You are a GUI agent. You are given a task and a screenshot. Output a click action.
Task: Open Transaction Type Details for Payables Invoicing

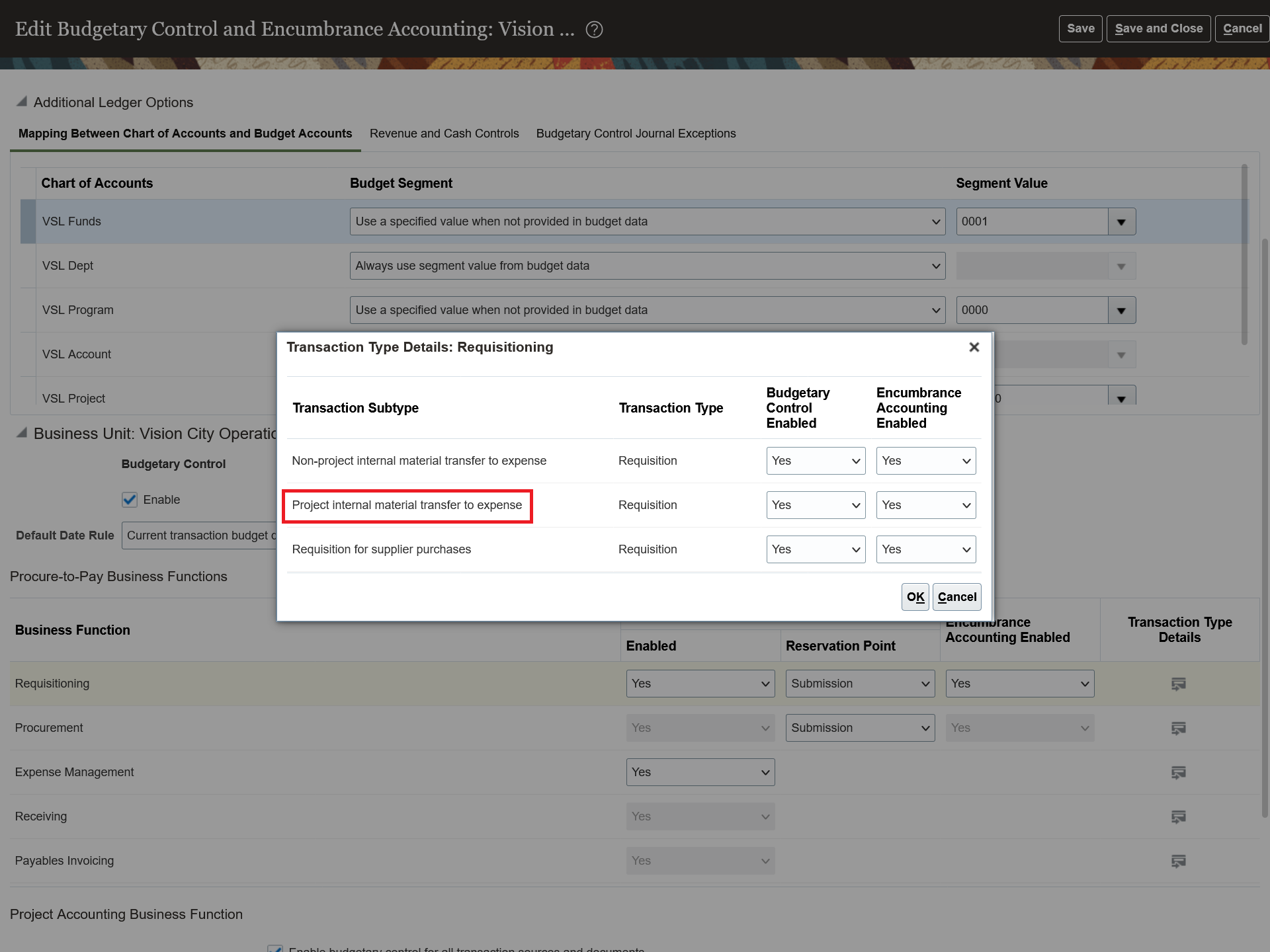coord(1178,861)
